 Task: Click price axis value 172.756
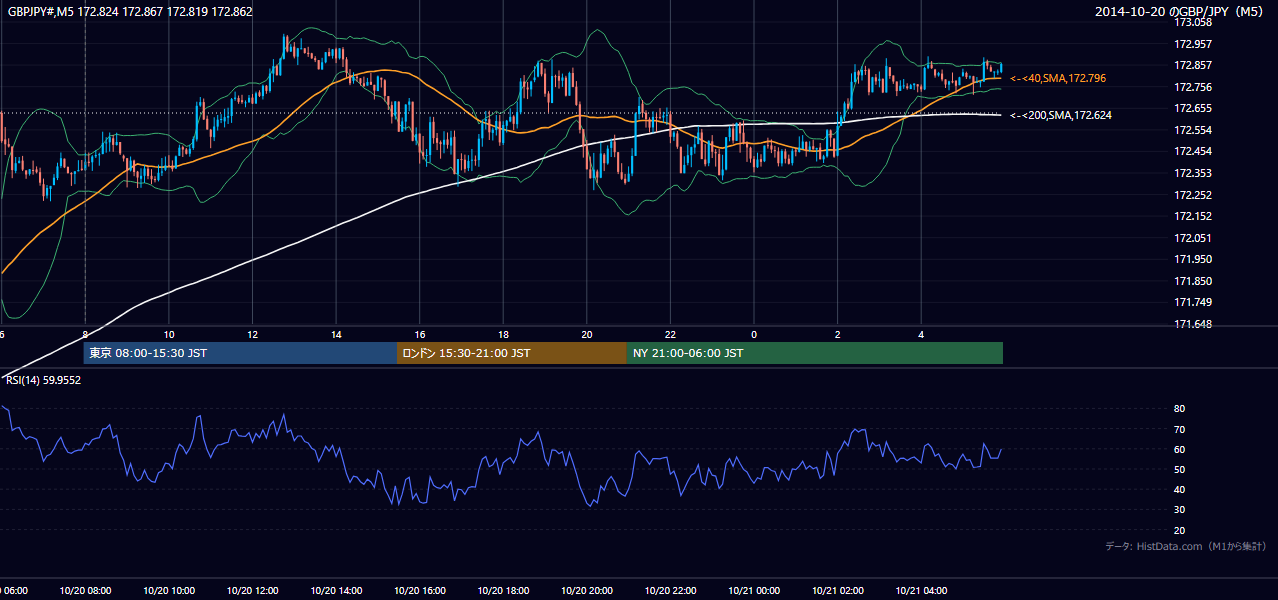tap(1193, 88)
